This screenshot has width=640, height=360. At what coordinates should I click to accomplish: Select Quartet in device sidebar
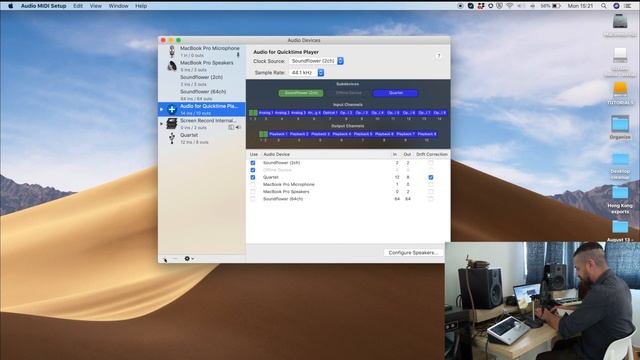pos(202,138)
